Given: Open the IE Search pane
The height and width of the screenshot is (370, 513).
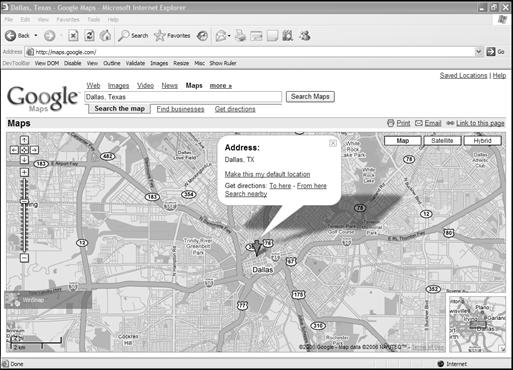Looking at the screenshot, I should [133, 35].
